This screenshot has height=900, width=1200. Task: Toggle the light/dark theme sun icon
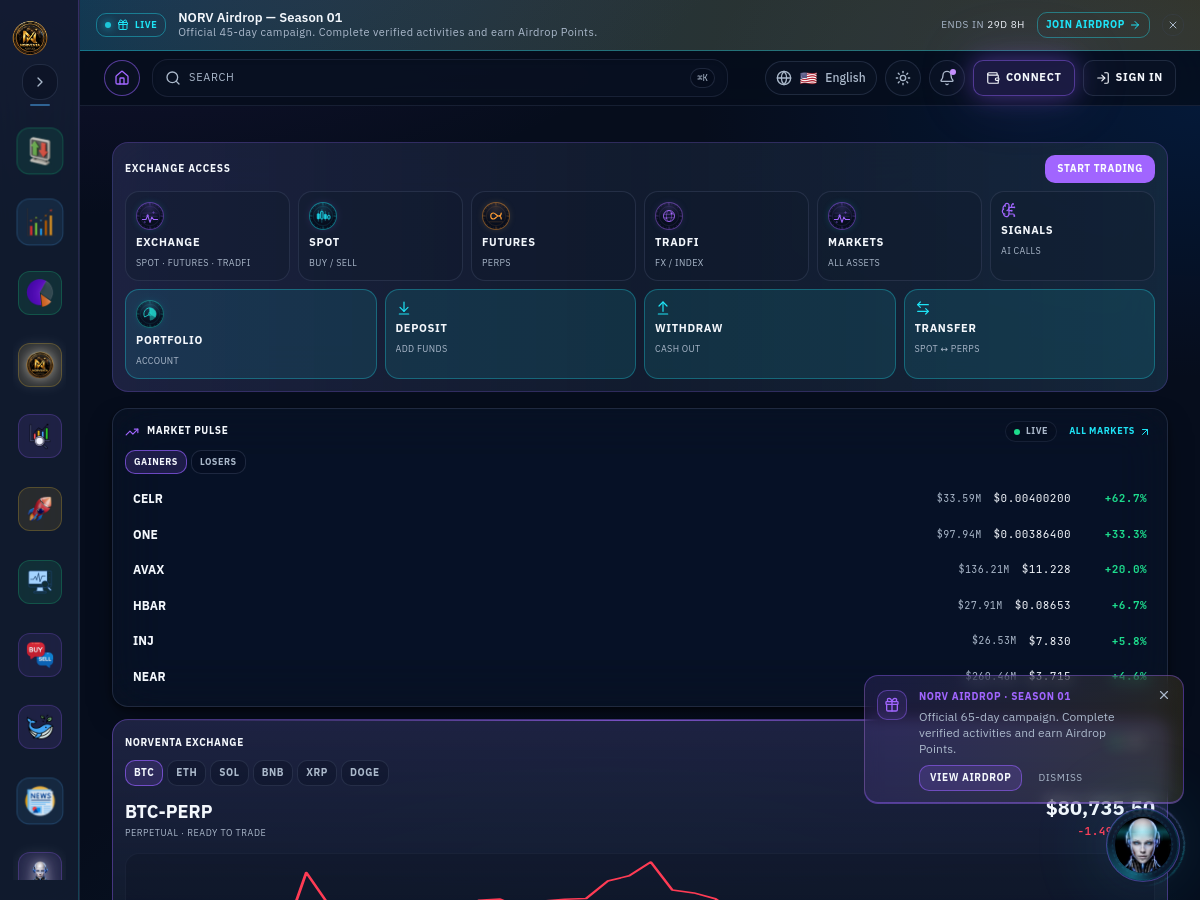coord(903,78)
